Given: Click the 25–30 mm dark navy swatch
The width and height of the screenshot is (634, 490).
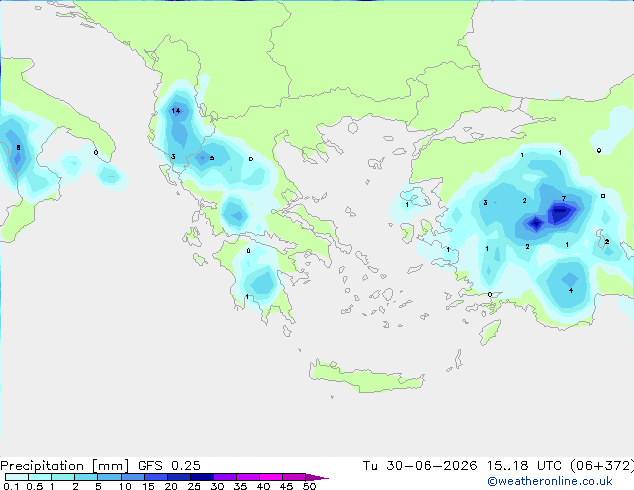Looking at the screenshot, I should tap(202, 477).
